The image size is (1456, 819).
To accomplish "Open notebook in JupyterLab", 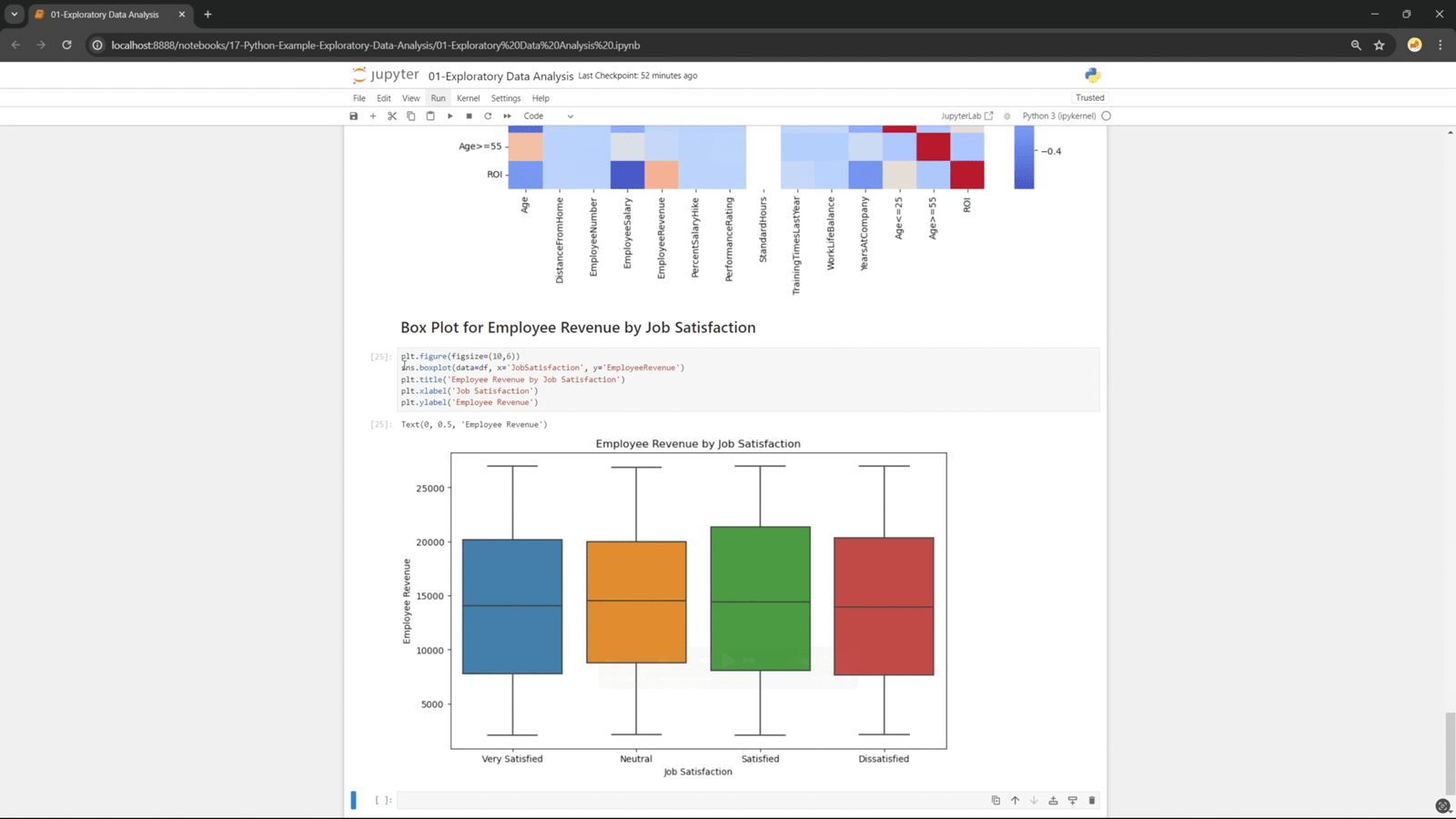I will tap(966, 116).
